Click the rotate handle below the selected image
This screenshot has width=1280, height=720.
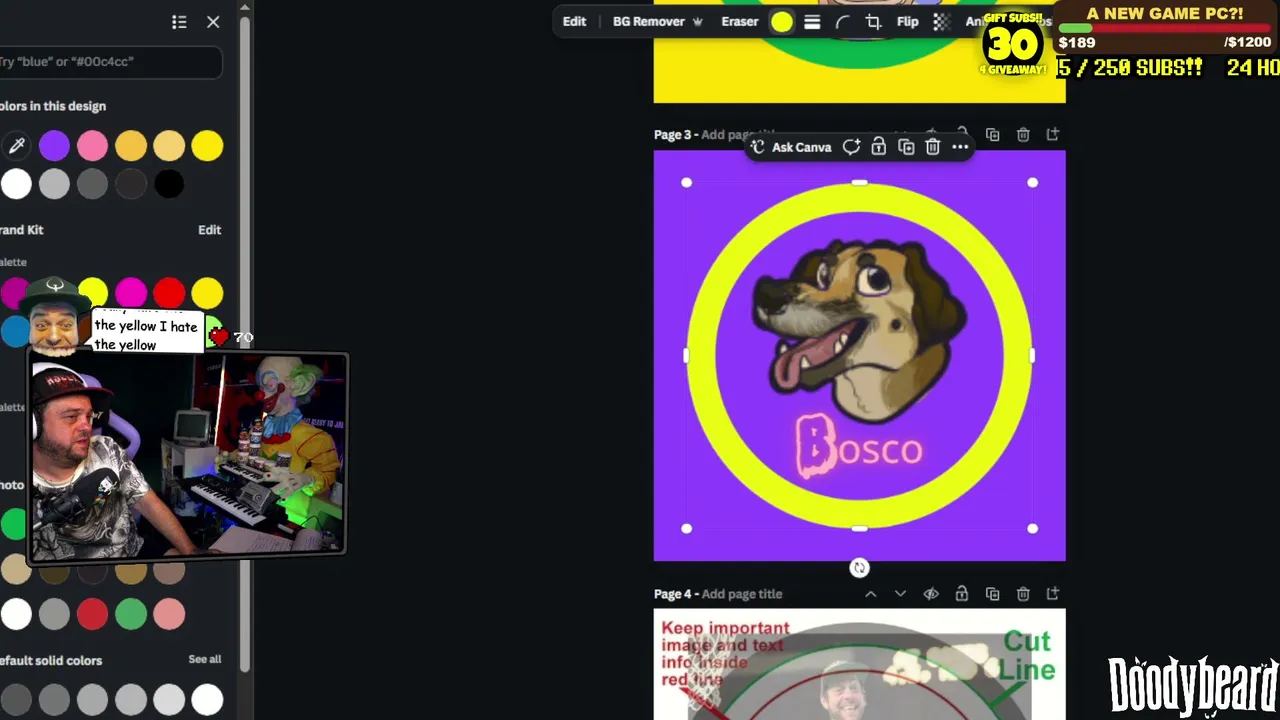click(x=859, y=568)
